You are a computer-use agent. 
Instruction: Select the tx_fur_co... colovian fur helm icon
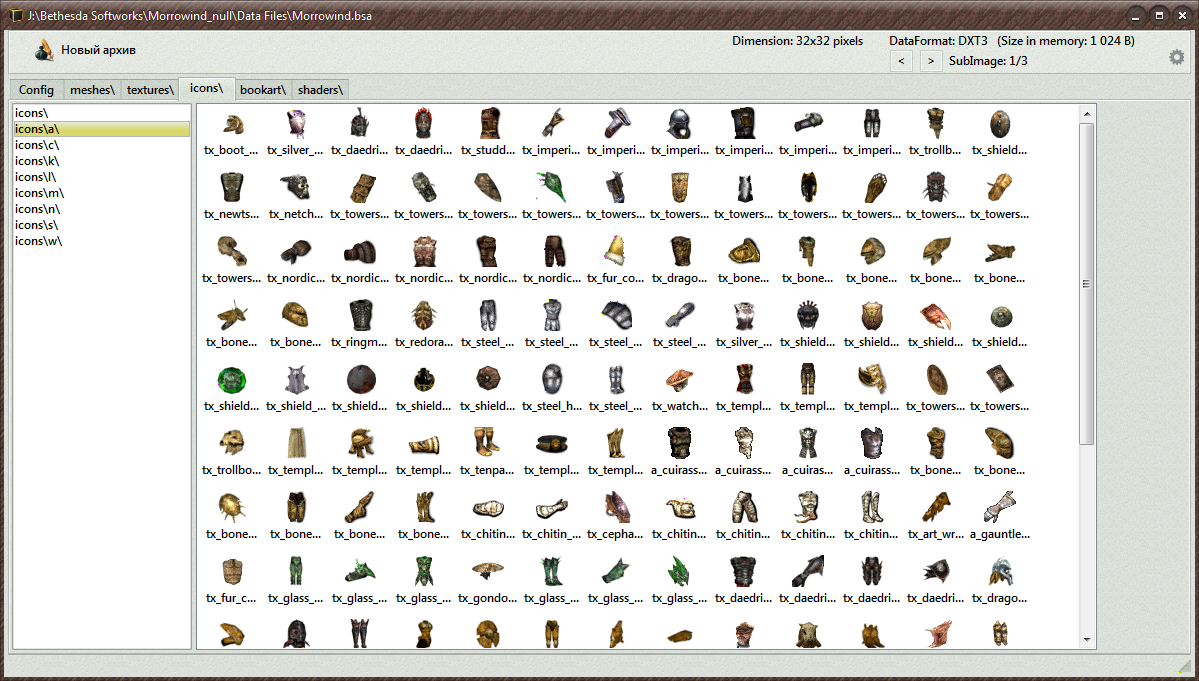coord(616,251)
